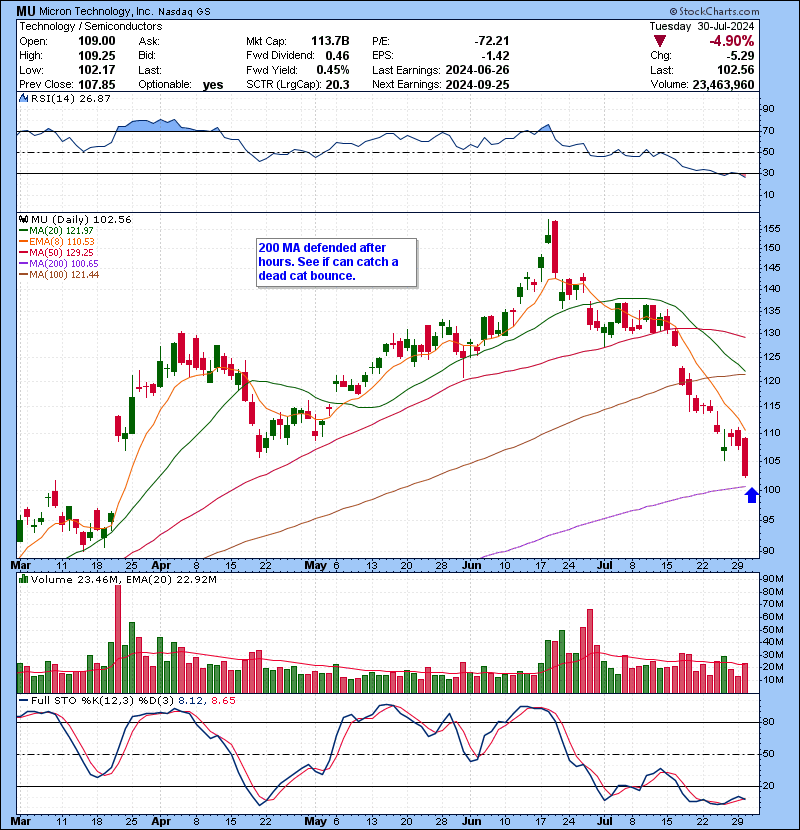
Task: Click the Fwd Dividend value 0.46
Action: click(337, 55)
